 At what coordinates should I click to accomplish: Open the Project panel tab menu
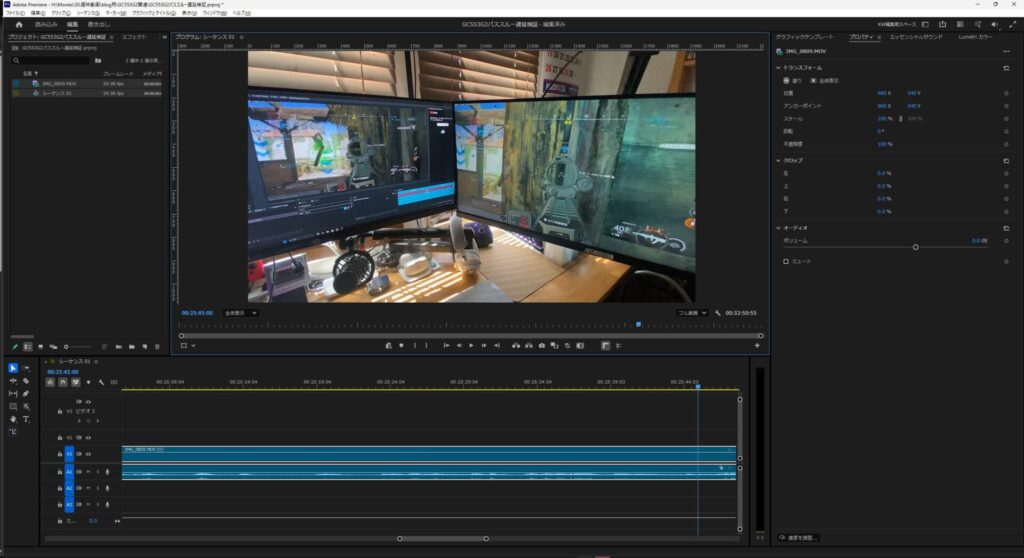(112, 37)
